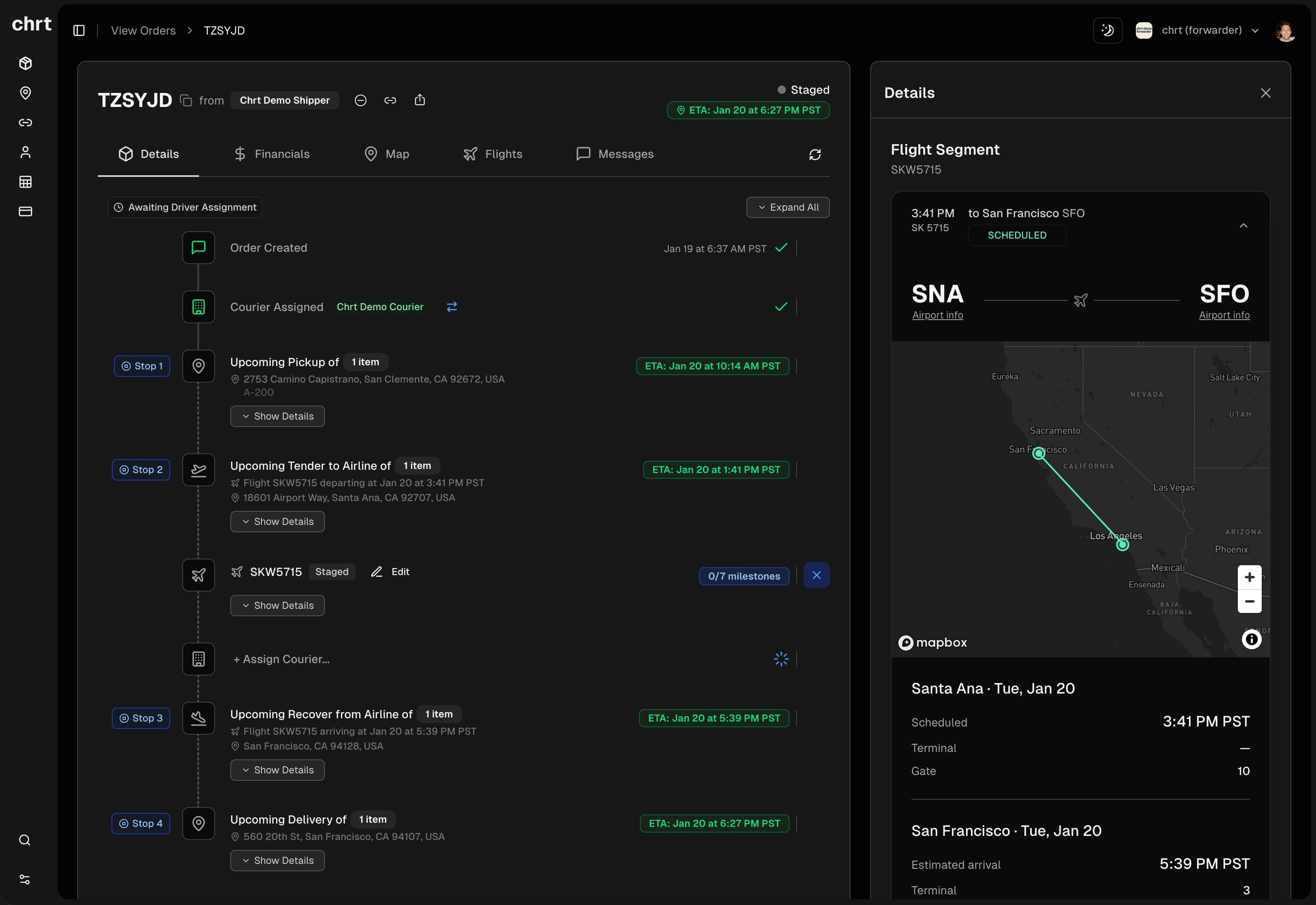Click the refresh icon near the Messages tab
This screenshot has width=1316, height=905.
(815, 154)
